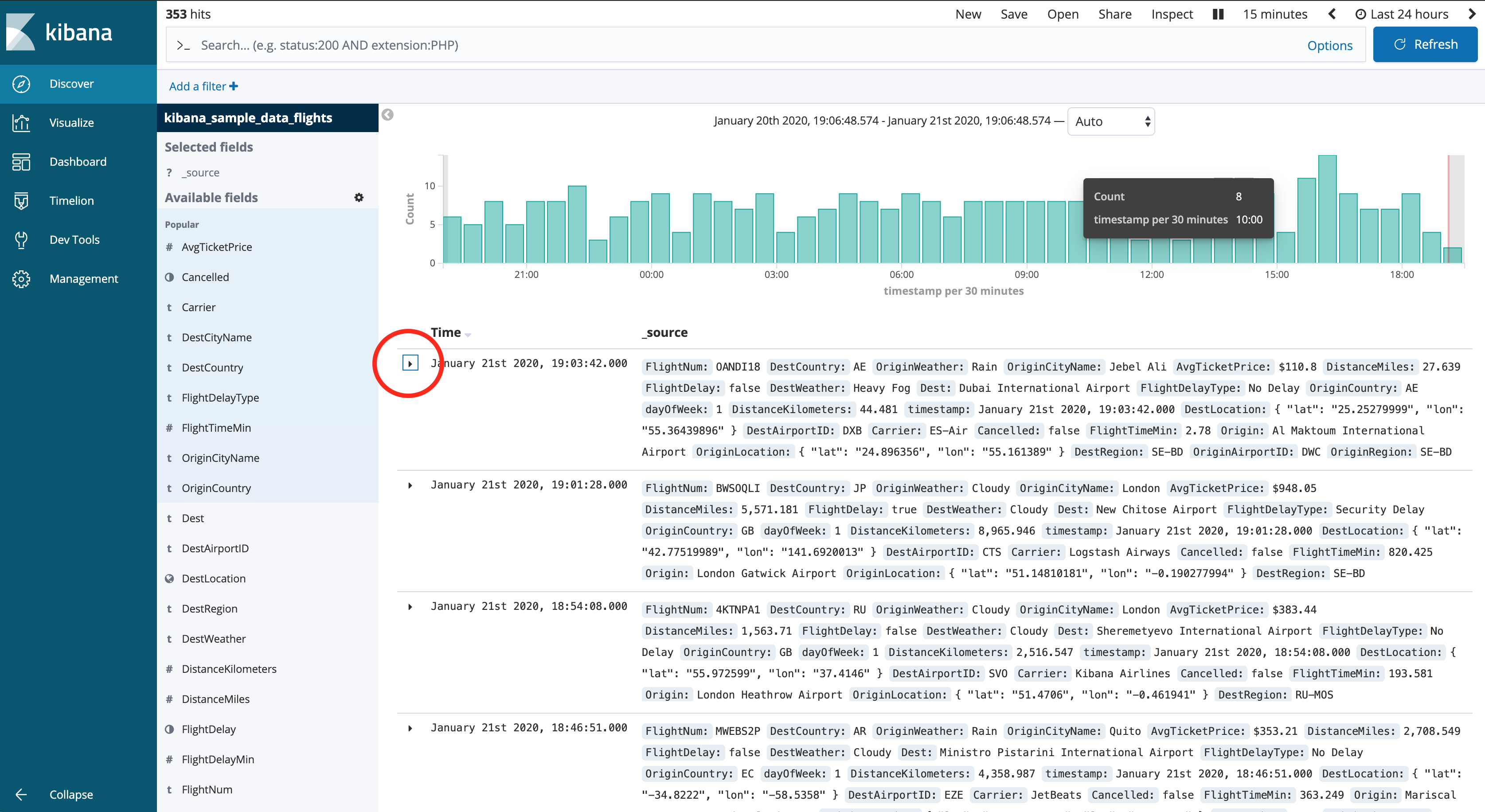
Task: Expand the 19:01:28.000 document row
Action: (x=410, y=485)
